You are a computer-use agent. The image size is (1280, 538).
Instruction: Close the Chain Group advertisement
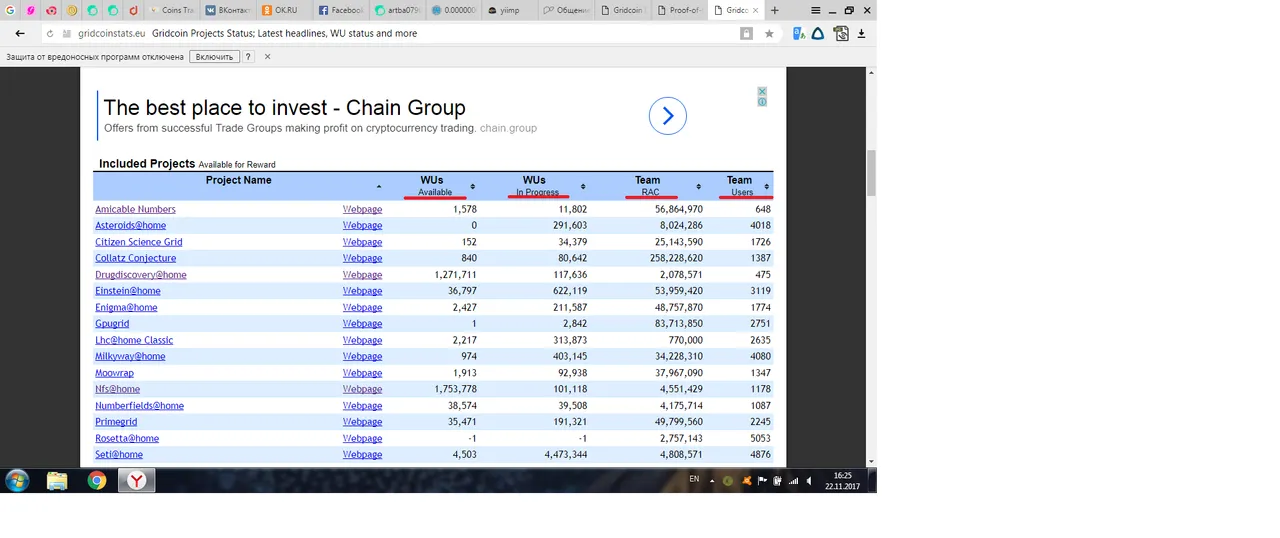(x=762, y=91)
